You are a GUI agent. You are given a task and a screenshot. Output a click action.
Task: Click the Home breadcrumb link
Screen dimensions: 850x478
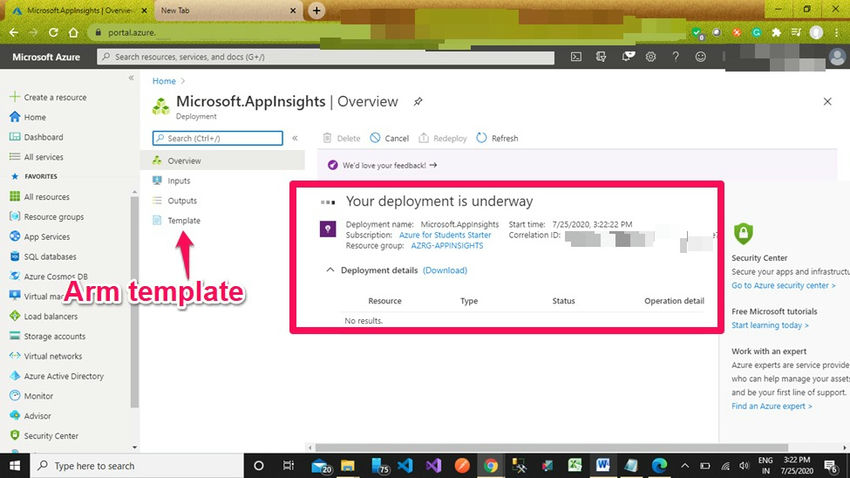click(x=164, y=81)
